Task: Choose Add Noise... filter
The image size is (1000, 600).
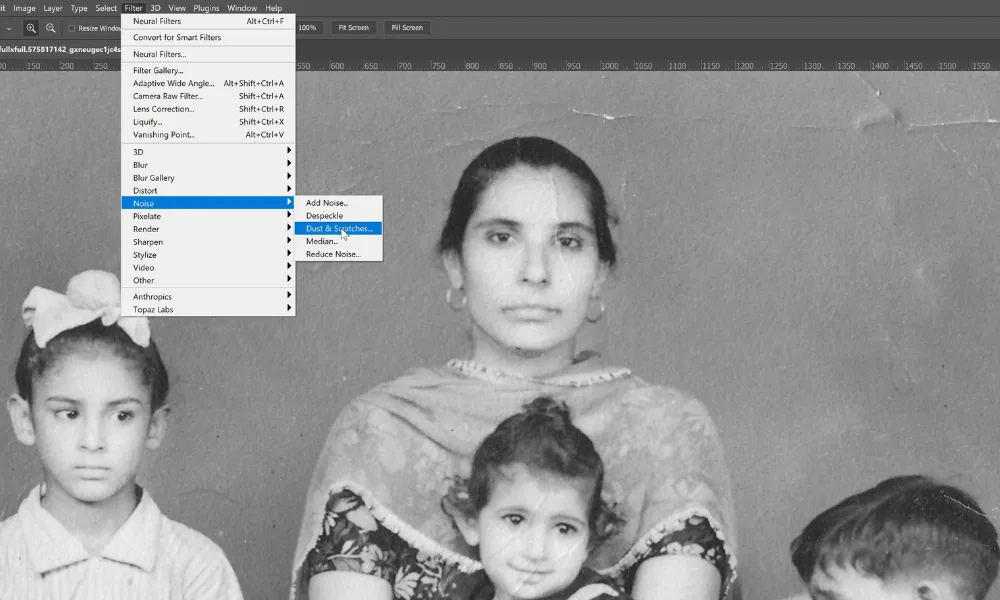Action: tap(339, 203)
